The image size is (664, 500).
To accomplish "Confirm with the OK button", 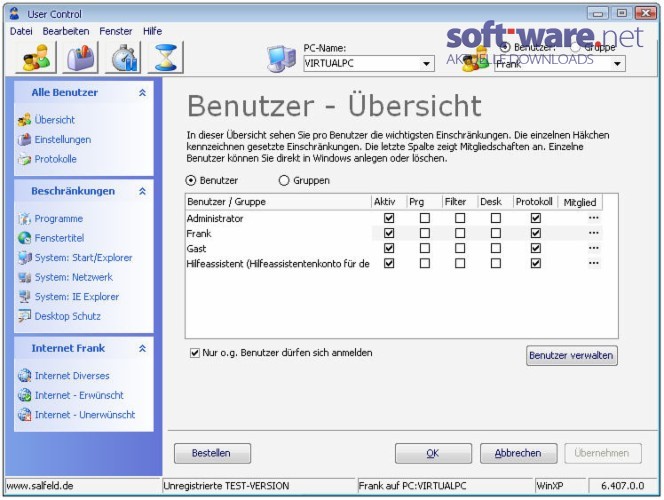I will (433, 453).
